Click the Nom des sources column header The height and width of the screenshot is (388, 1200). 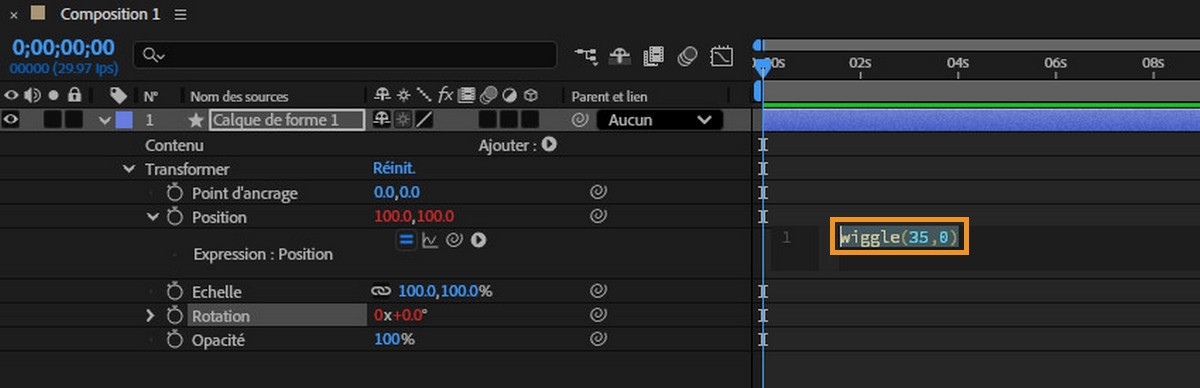(239, 97)
